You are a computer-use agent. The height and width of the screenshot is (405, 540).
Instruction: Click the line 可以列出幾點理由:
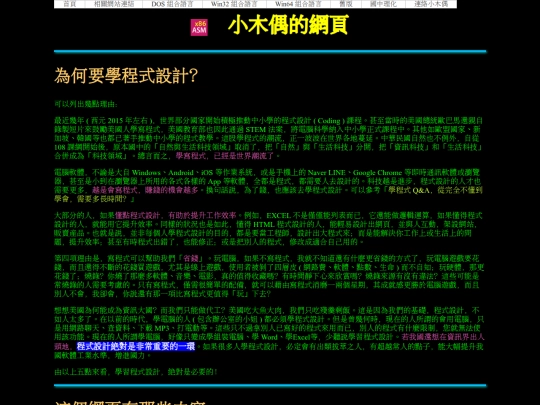click(86, 104)
